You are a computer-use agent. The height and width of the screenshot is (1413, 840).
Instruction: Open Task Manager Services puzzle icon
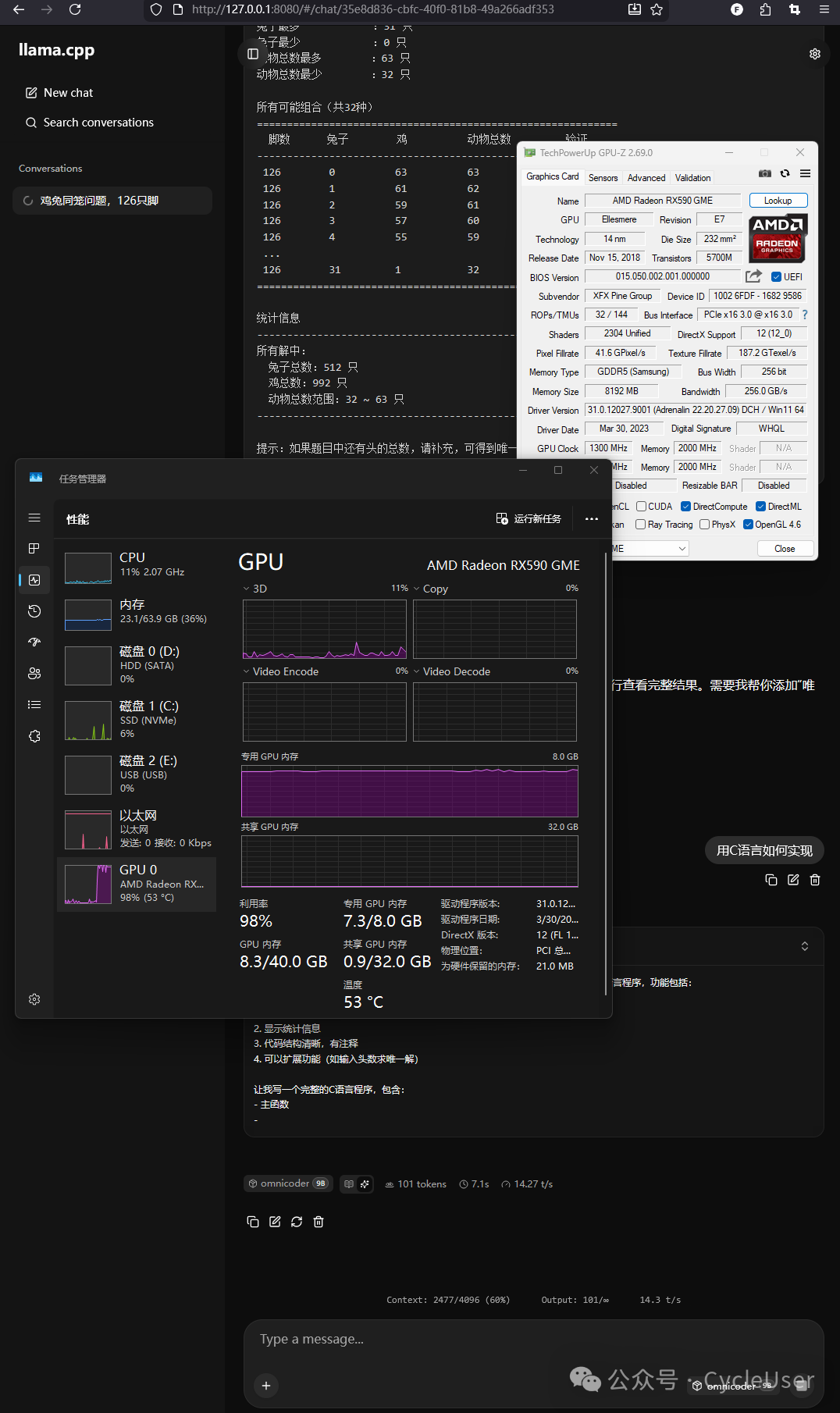[x=34, y=736]
